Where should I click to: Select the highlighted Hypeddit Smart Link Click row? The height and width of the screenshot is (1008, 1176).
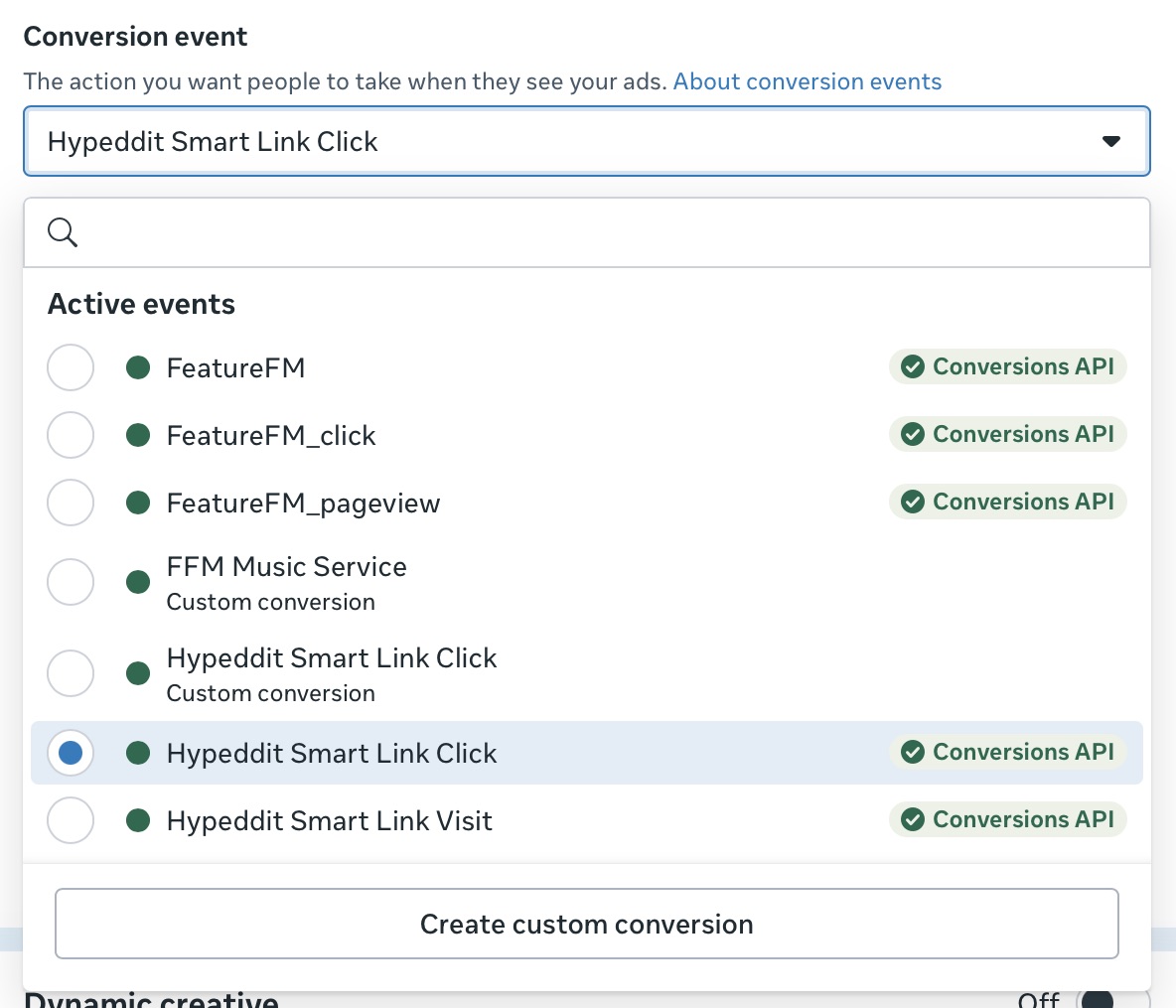point(71,752)
